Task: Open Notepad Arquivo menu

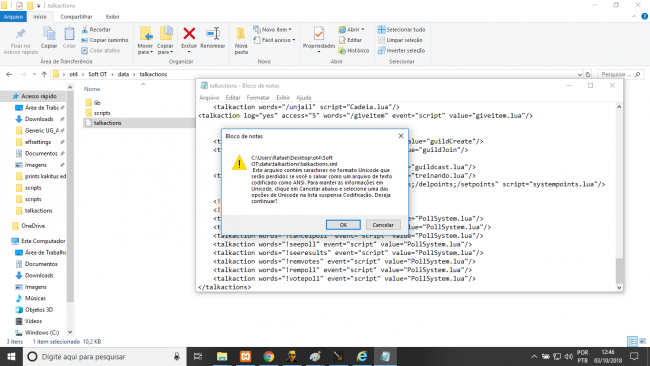Action: tap(209, 97)
